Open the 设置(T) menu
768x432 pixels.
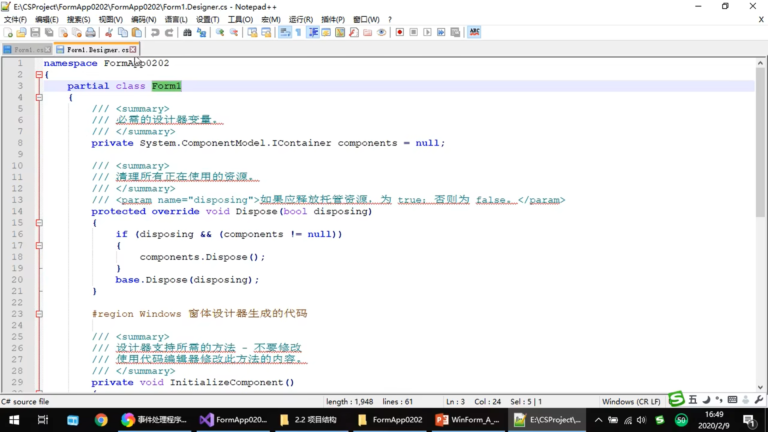208,20
